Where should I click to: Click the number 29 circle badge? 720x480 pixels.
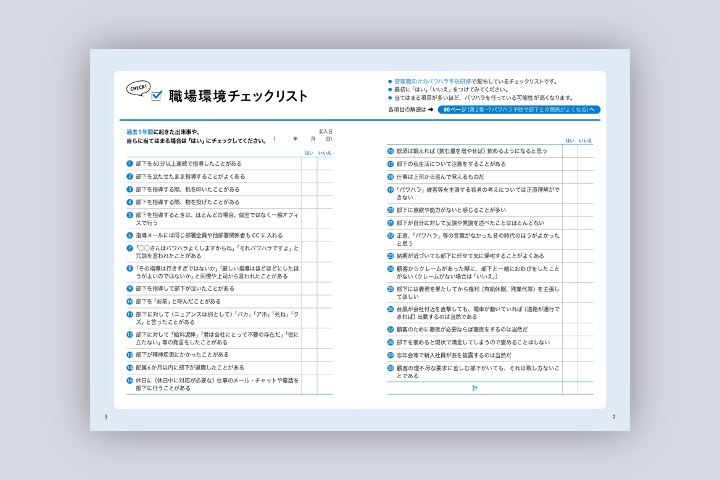click(x=390, y=355)
